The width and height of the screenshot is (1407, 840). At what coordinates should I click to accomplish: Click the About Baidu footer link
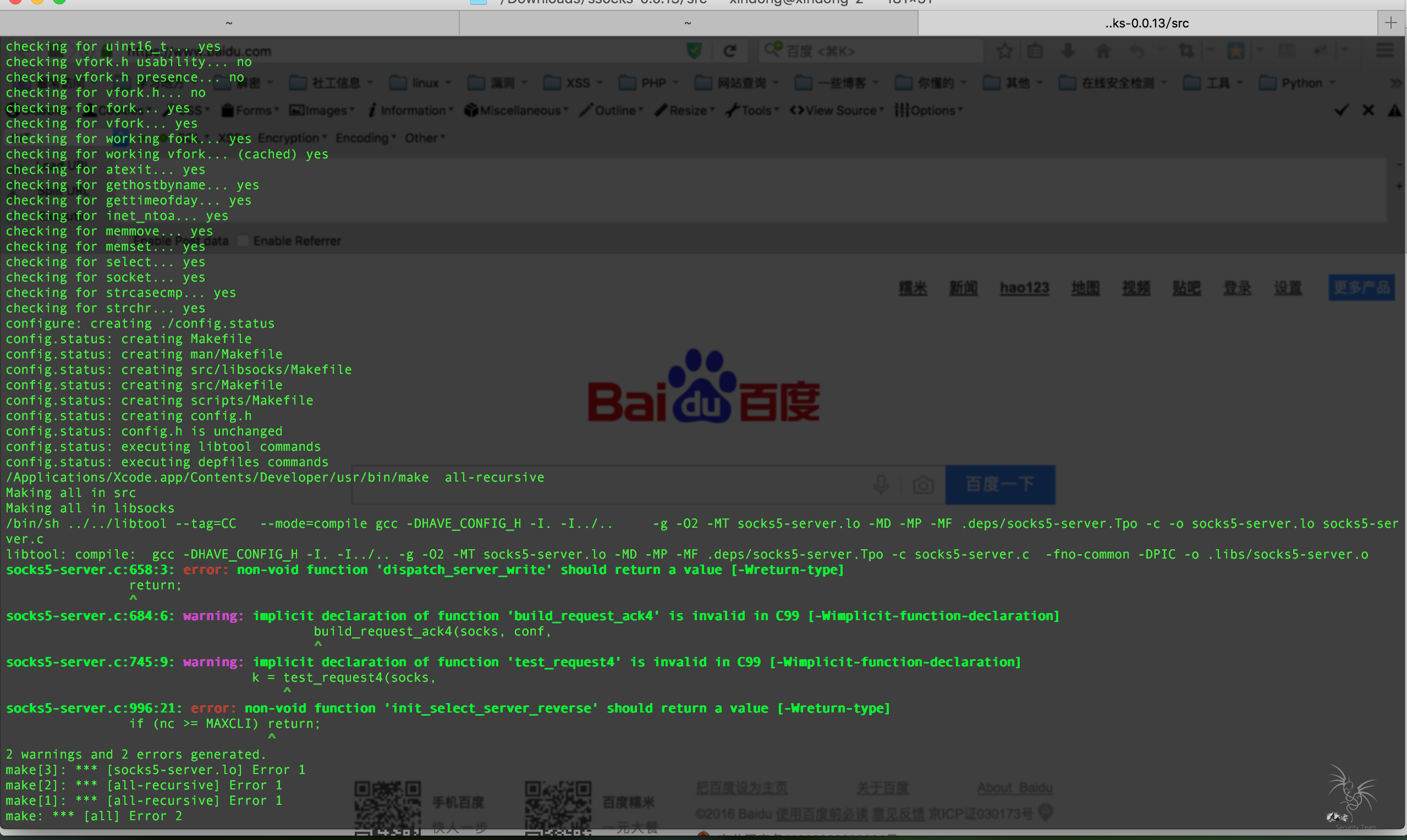coord(1014,787)
